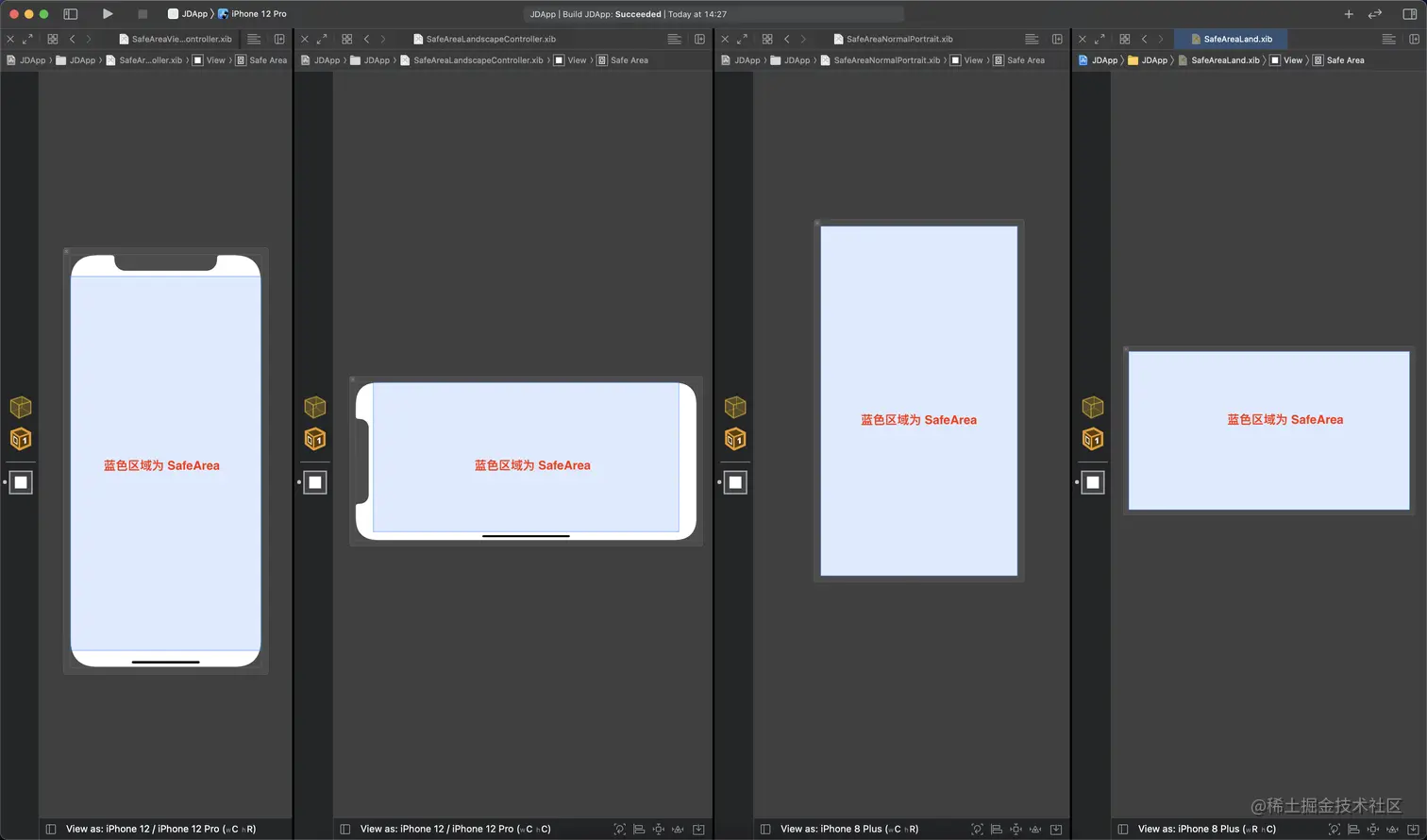Image resolution: width=1427 pixels, height=840 pixels.
Task: Go back using the editor history chevron
Action: 73,39
